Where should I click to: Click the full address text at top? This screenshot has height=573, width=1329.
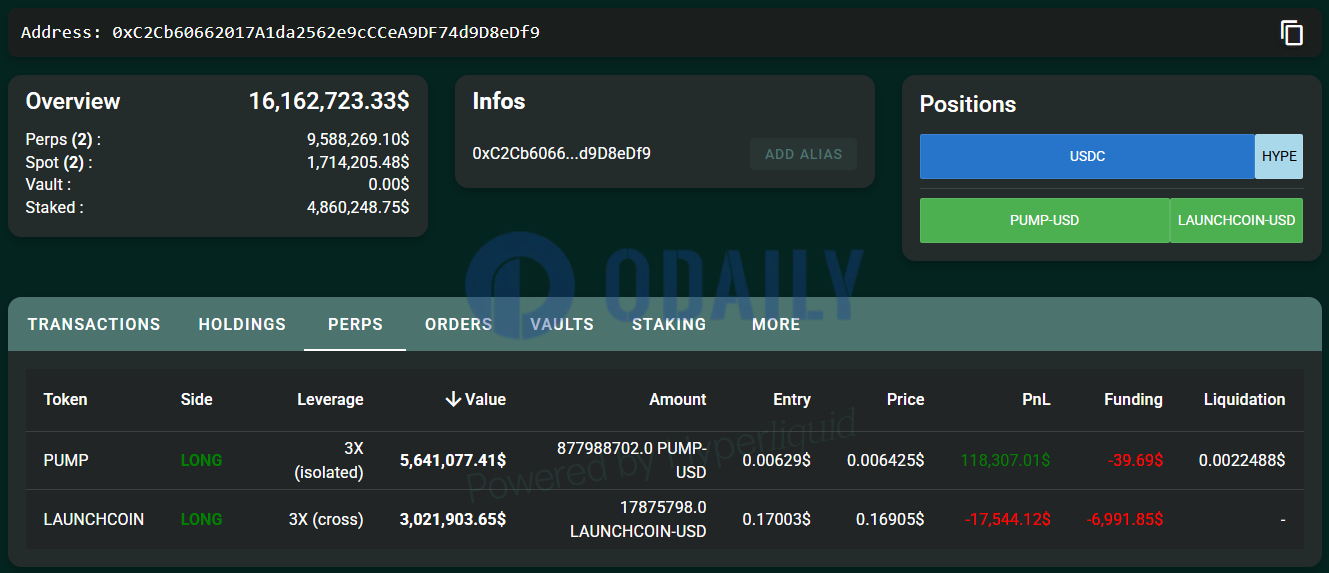(x=326, y=32)
